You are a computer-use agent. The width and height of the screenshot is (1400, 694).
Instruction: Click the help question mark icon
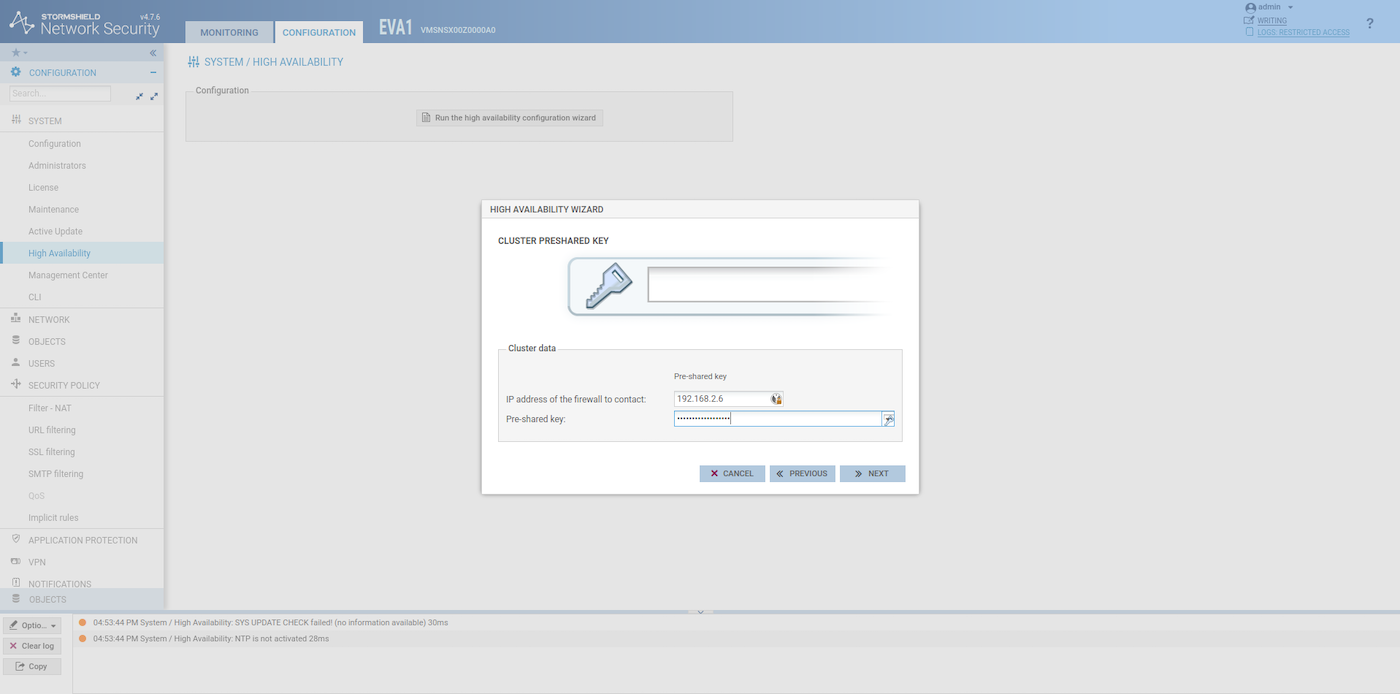click(1369, 23)
